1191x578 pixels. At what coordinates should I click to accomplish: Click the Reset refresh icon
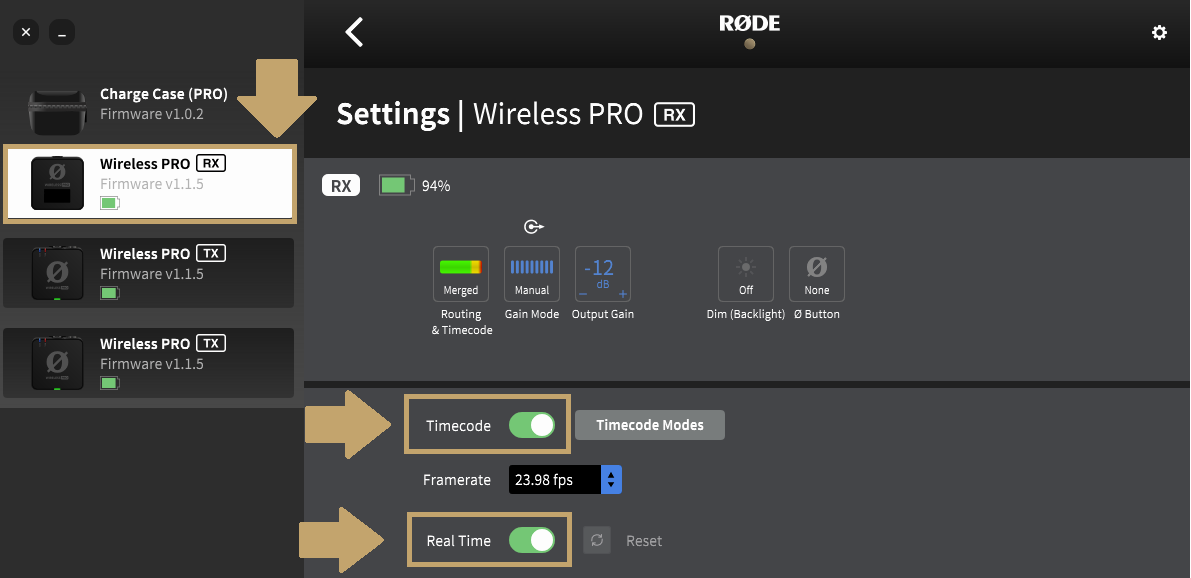point(597,540)
